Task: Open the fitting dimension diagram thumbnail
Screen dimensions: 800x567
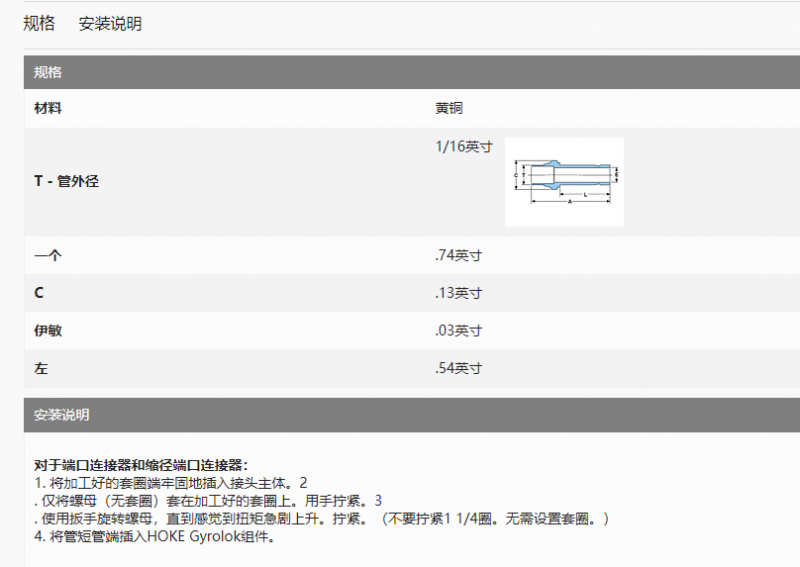Action: pyautogui.click(x=564, y=181)
